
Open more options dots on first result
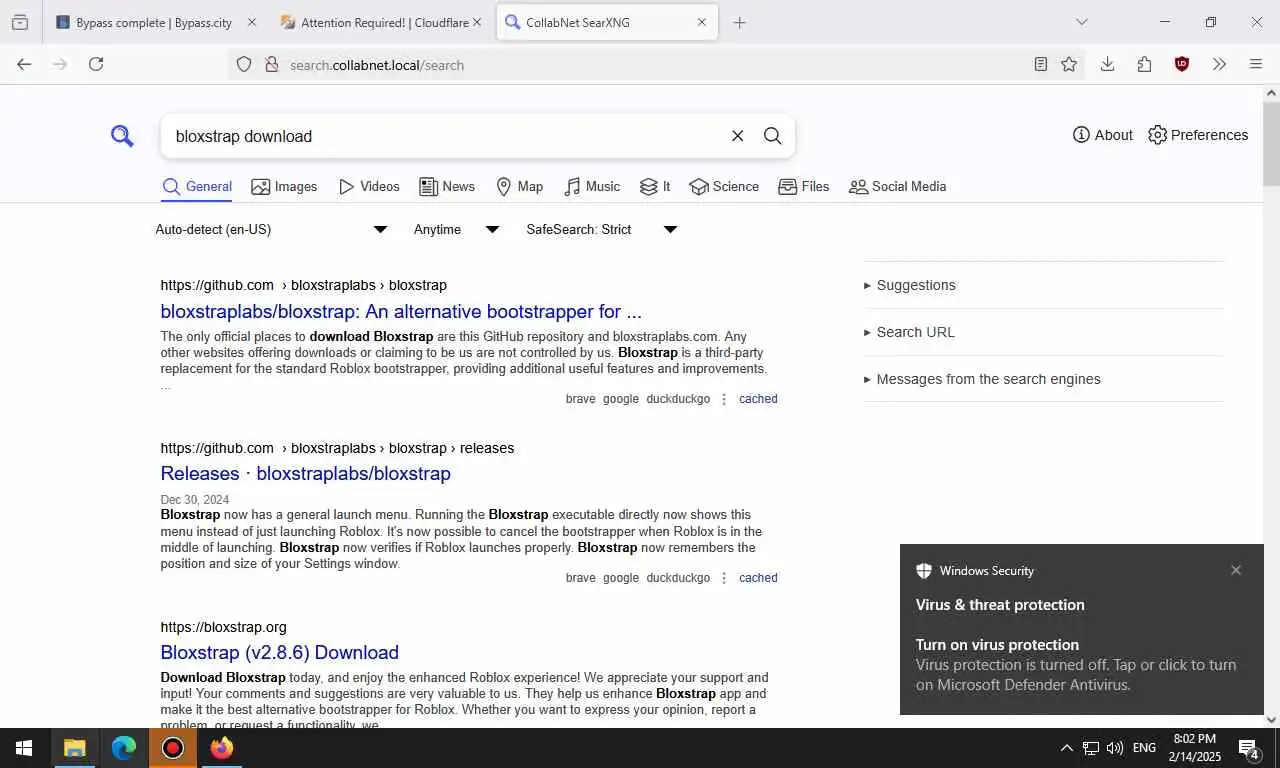pos(724,399)
